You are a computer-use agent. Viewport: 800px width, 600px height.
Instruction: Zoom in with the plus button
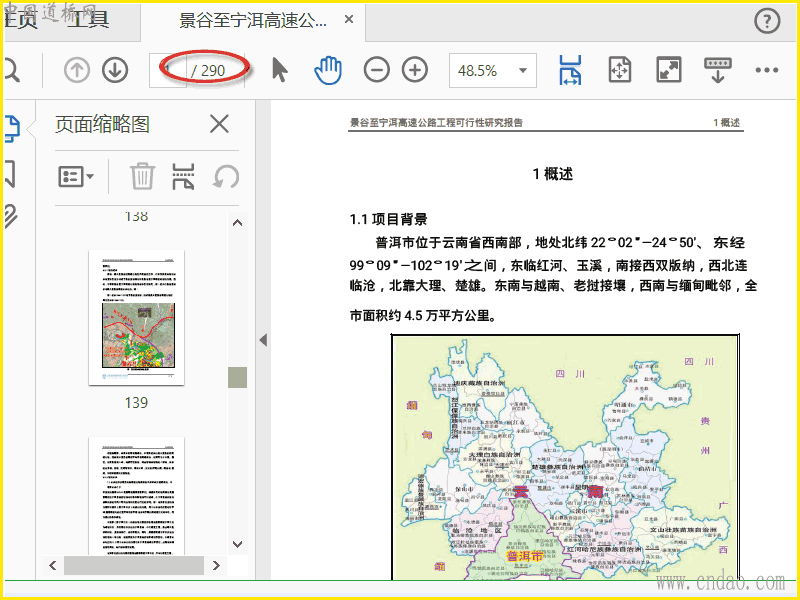click(x=415, y=70)
